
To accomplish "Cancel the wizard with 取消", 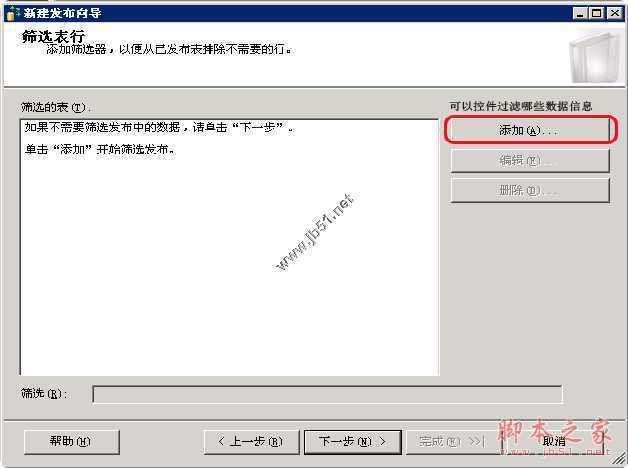I will click(554, 442).
